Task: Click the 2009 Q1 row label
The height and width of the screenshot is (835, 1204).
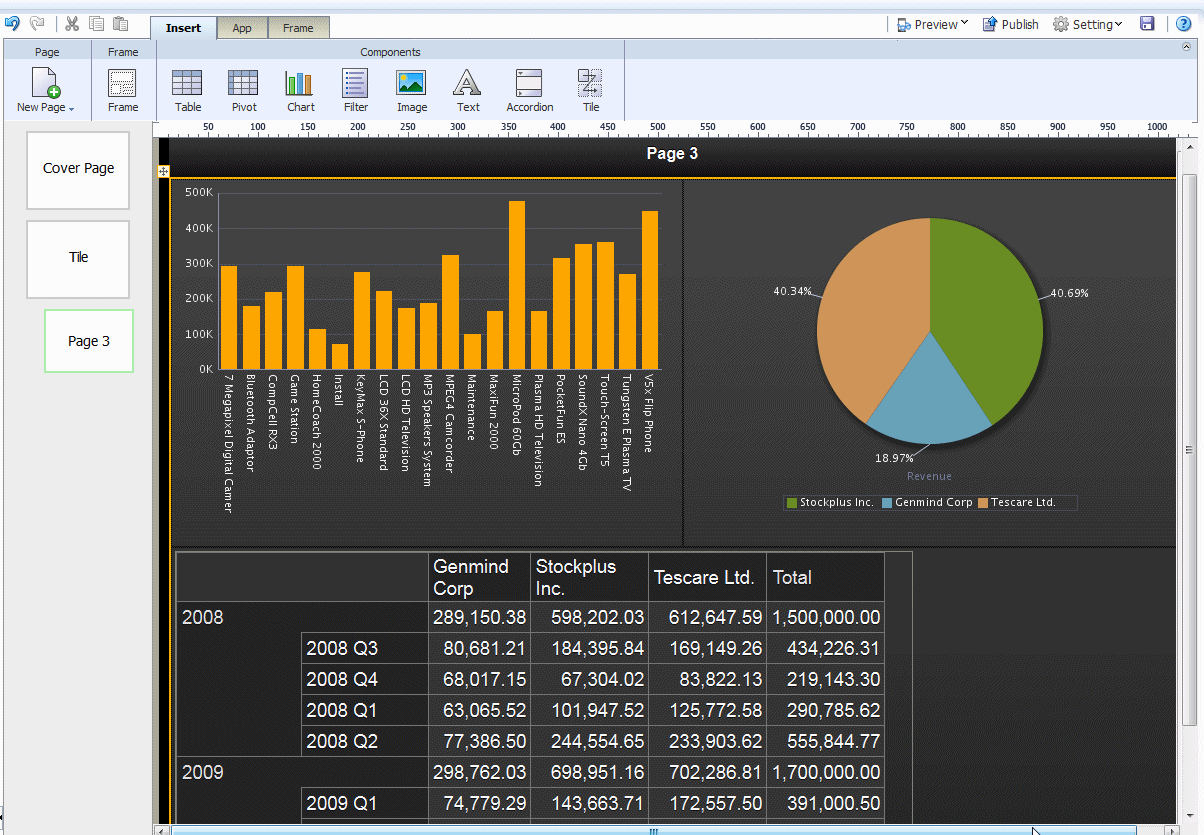Action: point(364,803)
